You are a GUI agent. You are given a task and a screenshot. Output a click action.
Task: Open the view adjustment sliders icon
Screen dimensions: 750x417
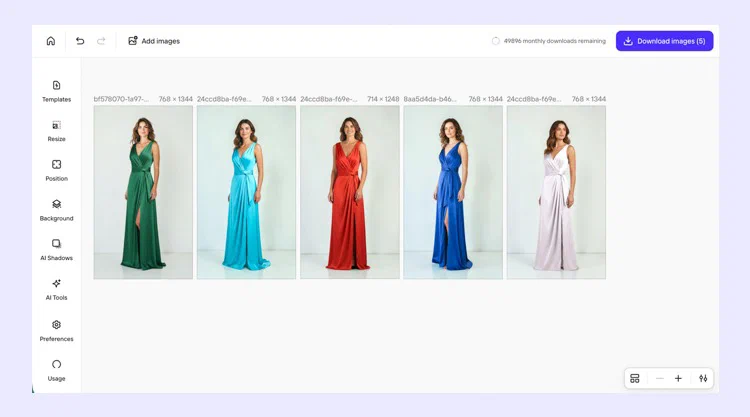(703, 378)
